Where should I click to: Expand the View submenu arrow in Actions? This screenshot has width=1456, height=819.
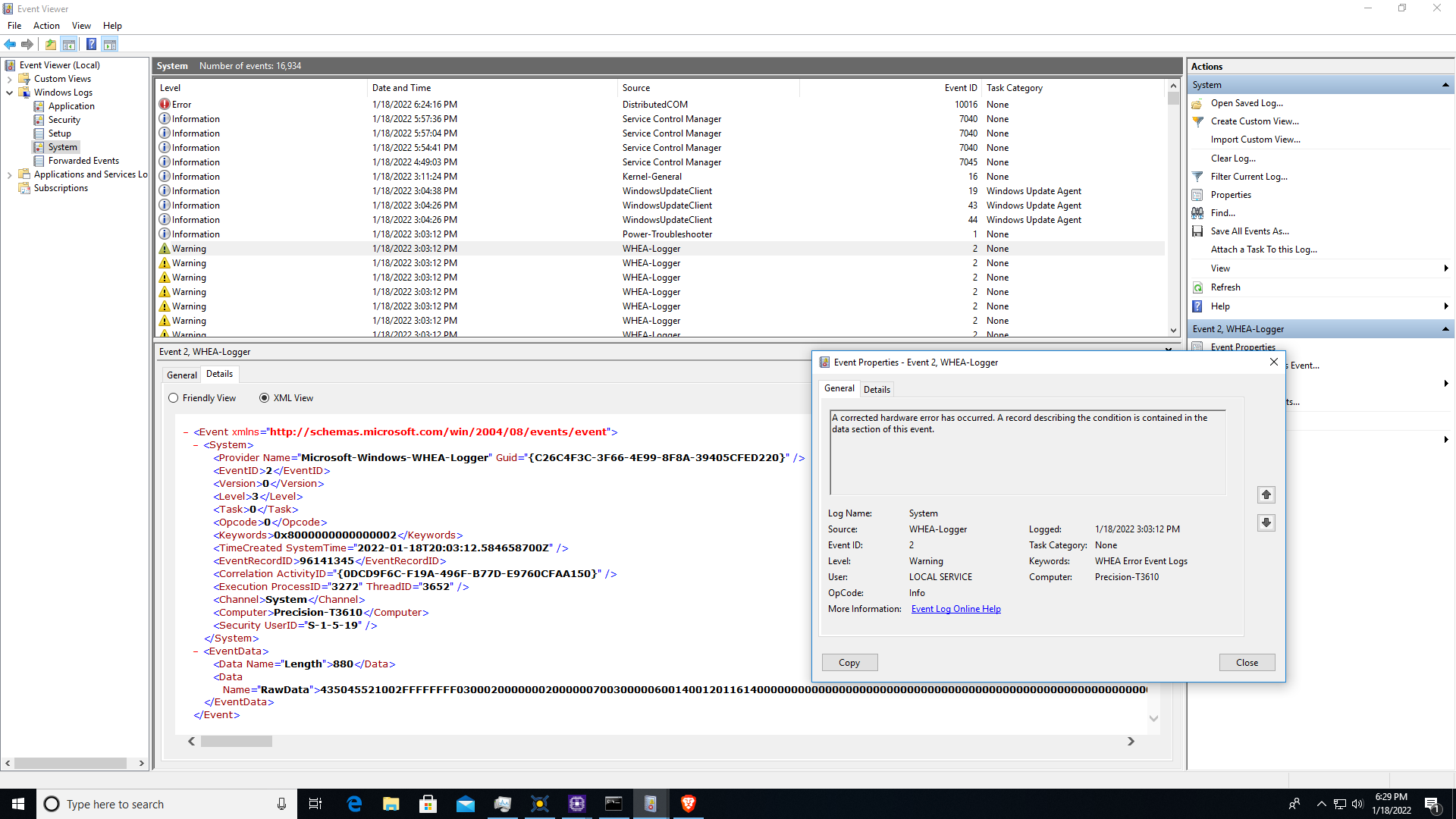[1446, 268]
